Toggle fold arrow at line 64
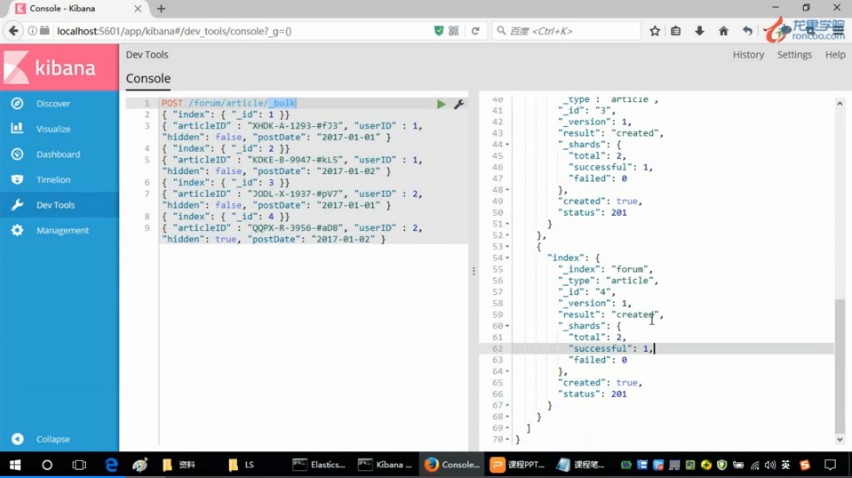This screenshot has height=478, width=852. click(508, 372)
